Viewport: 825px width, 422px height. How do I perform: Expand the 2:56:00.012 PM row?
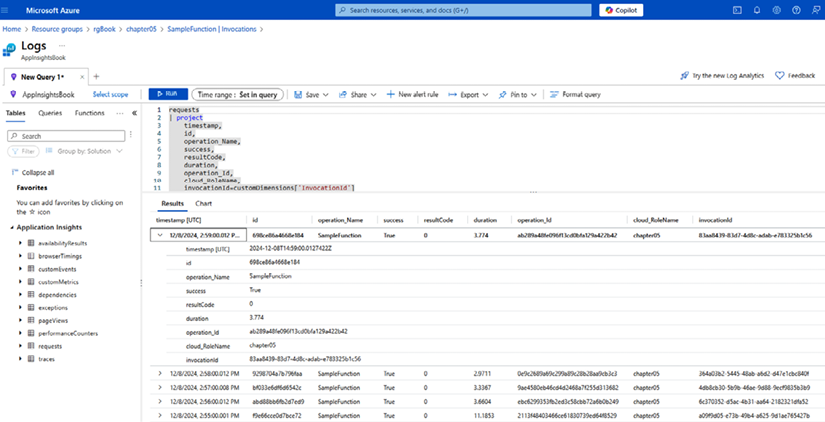[x=160, y=401]
